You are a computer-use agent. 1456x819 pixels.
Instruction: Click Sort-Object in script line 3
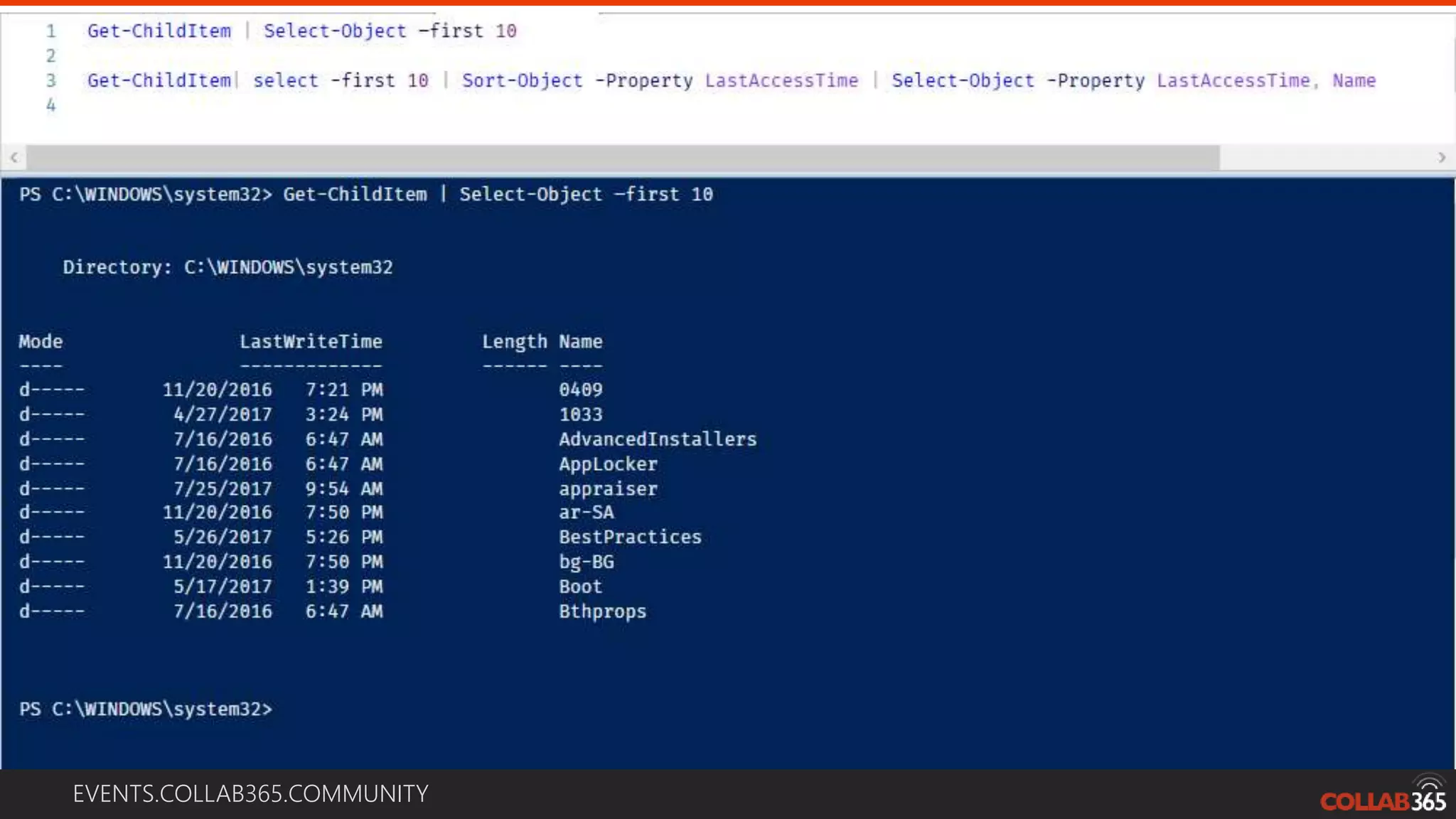[522, 80]
